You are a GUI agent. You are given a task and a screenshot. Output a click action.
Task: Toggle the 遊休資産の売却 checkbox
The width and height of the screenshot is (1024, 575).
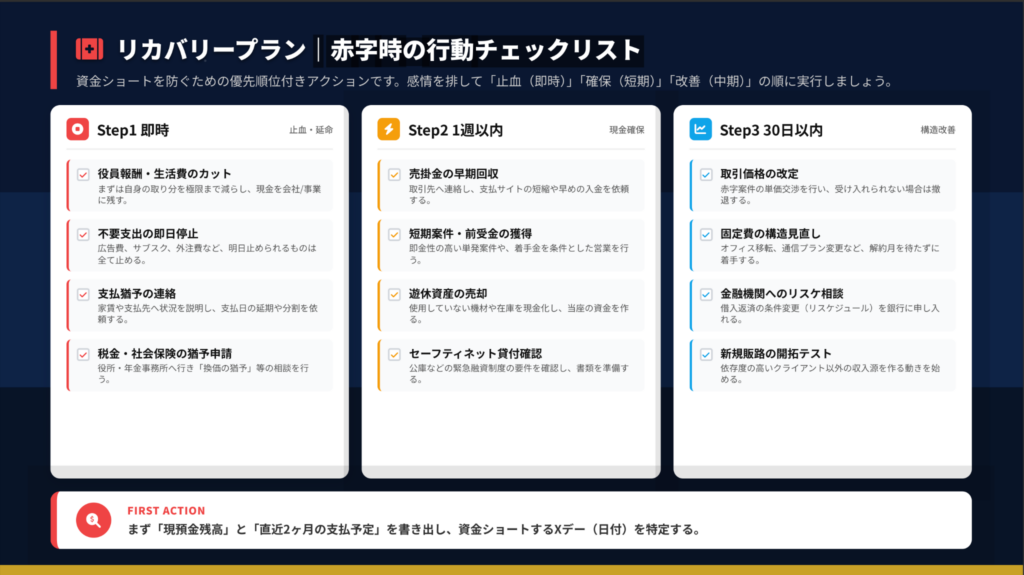tap(395, 294)
